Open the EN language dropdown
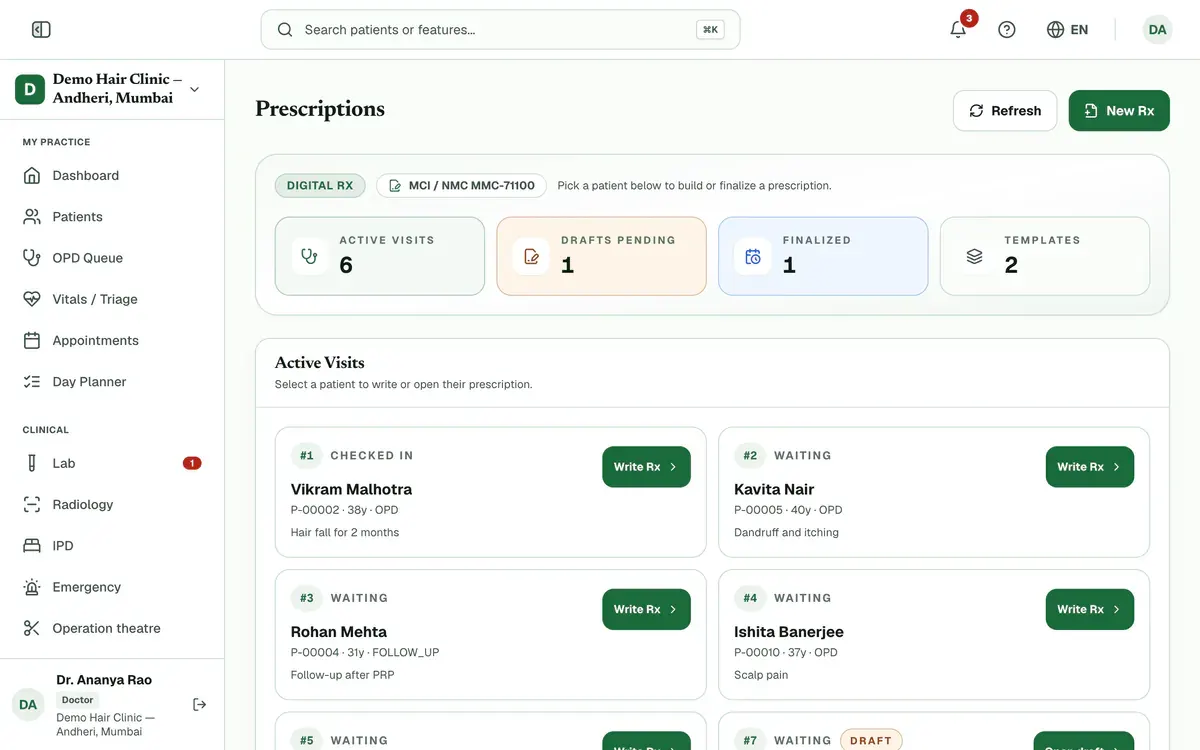Image resolution: width=1200 pixels, height=750 pixels. coord(1067,30)
